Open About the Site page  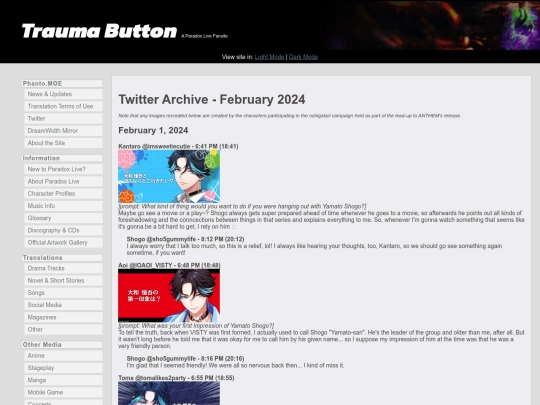coord(63,143)
